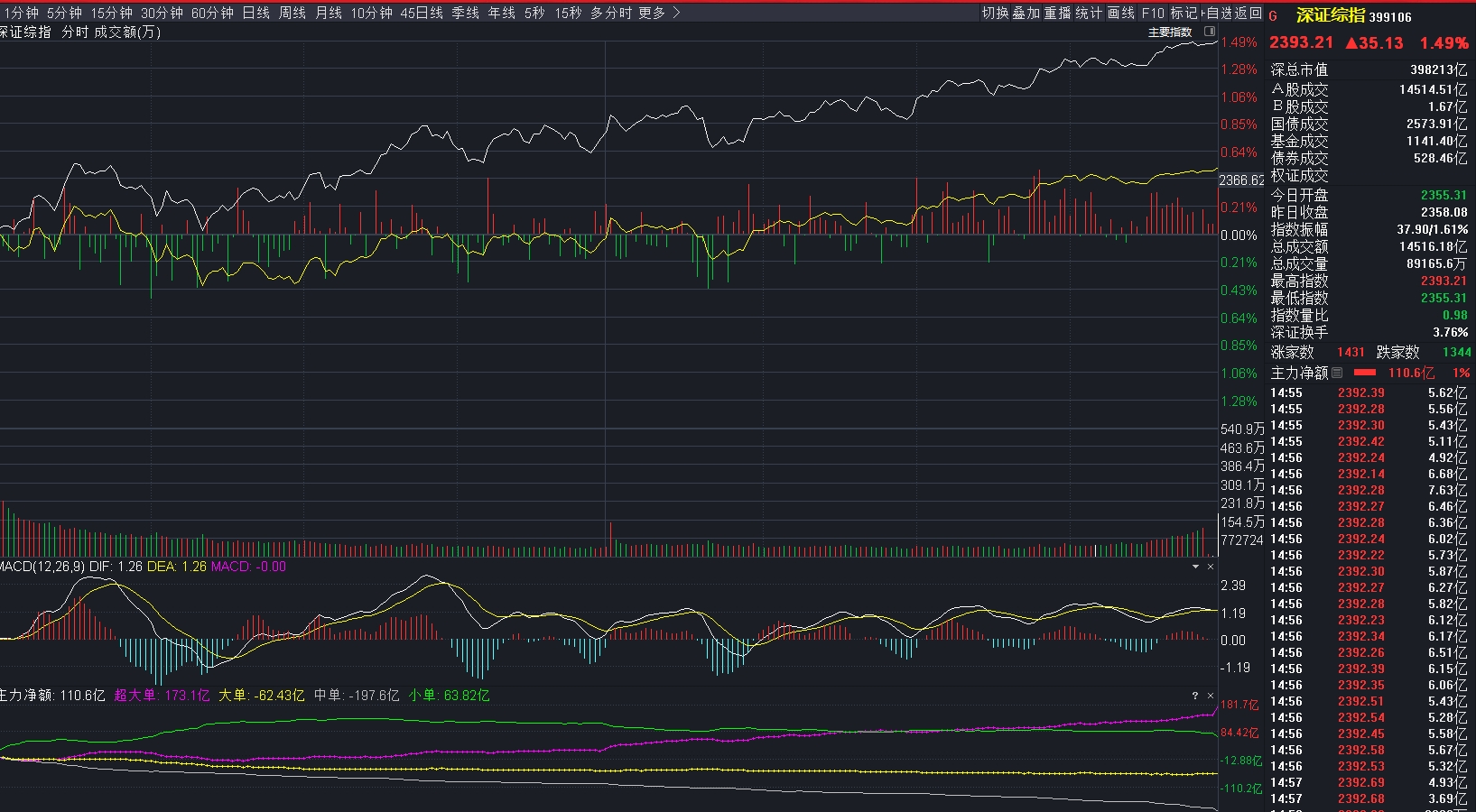Click the 标记 mark button
Image resolution: width=1476 pixels, height=812 pixels.
pyautogui.click(x=1184, y=13)
